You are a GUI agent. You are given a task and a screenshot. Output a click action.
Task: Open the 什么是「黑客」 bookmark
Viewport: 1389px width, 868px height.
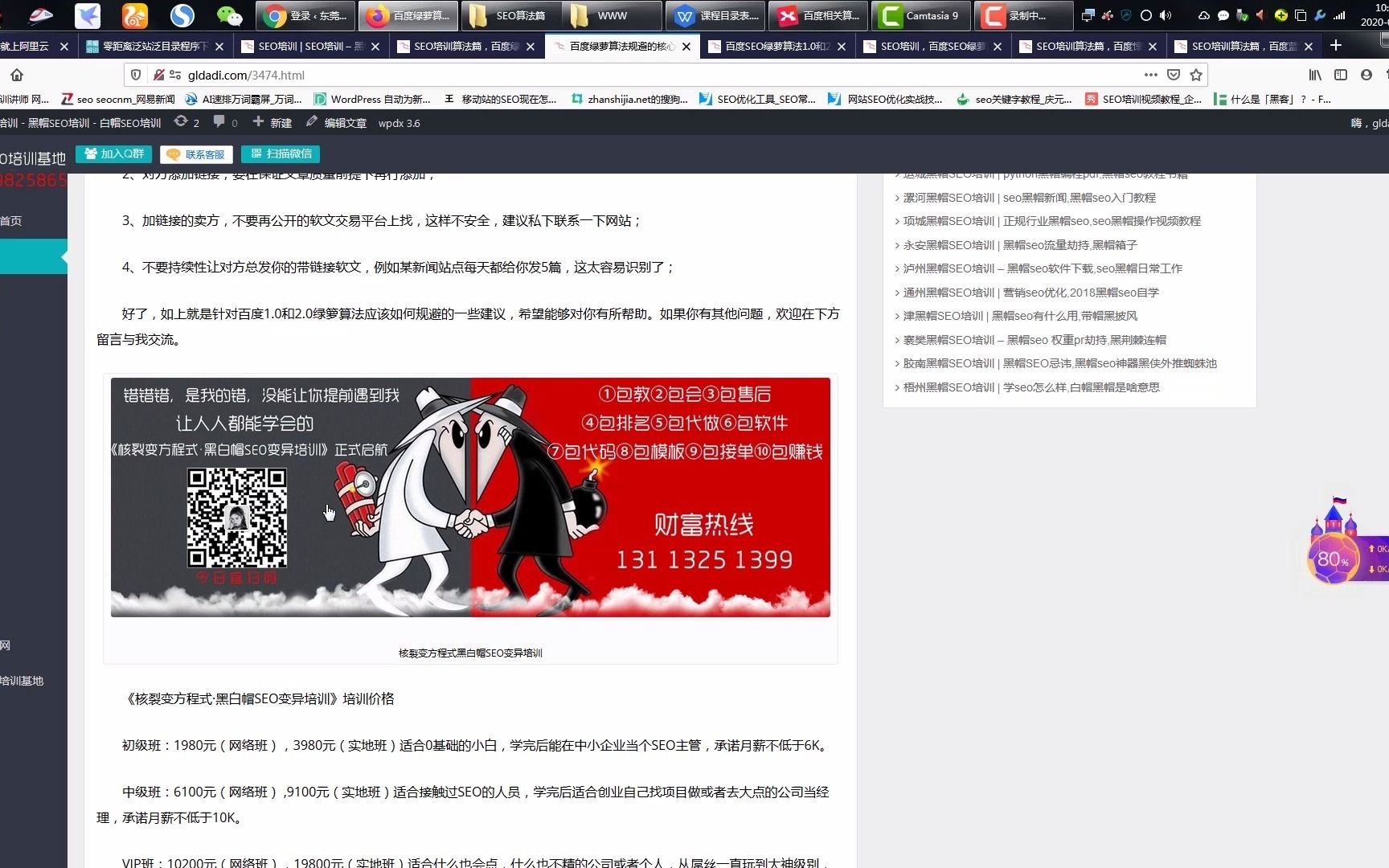point(1272,99)
